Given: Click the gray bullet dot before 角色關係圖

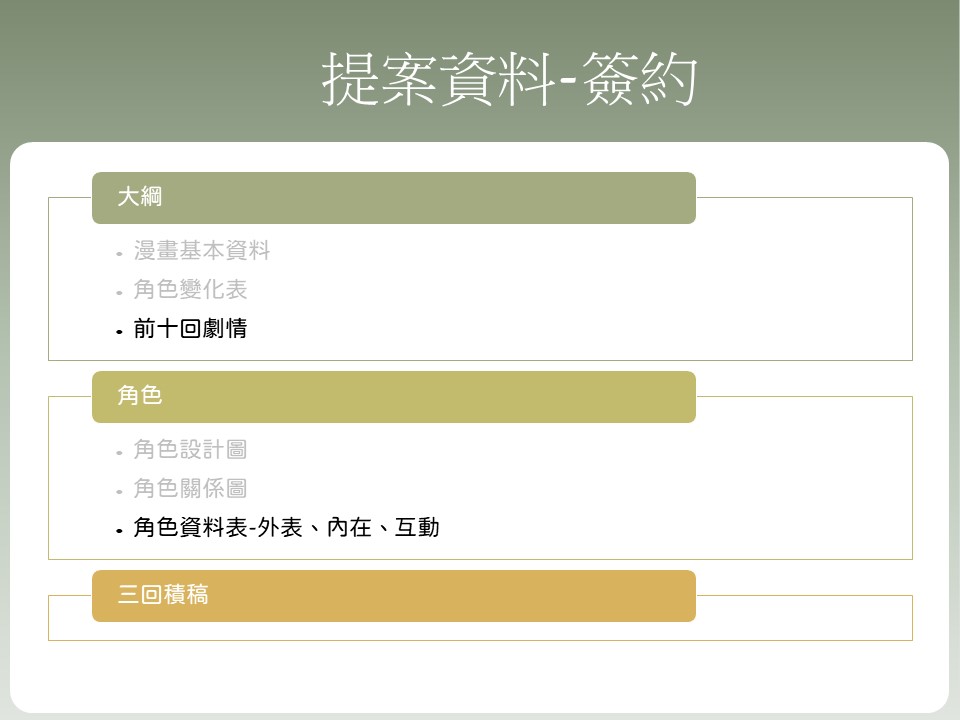Looking at the screenshot, I should tap(119, 491).
